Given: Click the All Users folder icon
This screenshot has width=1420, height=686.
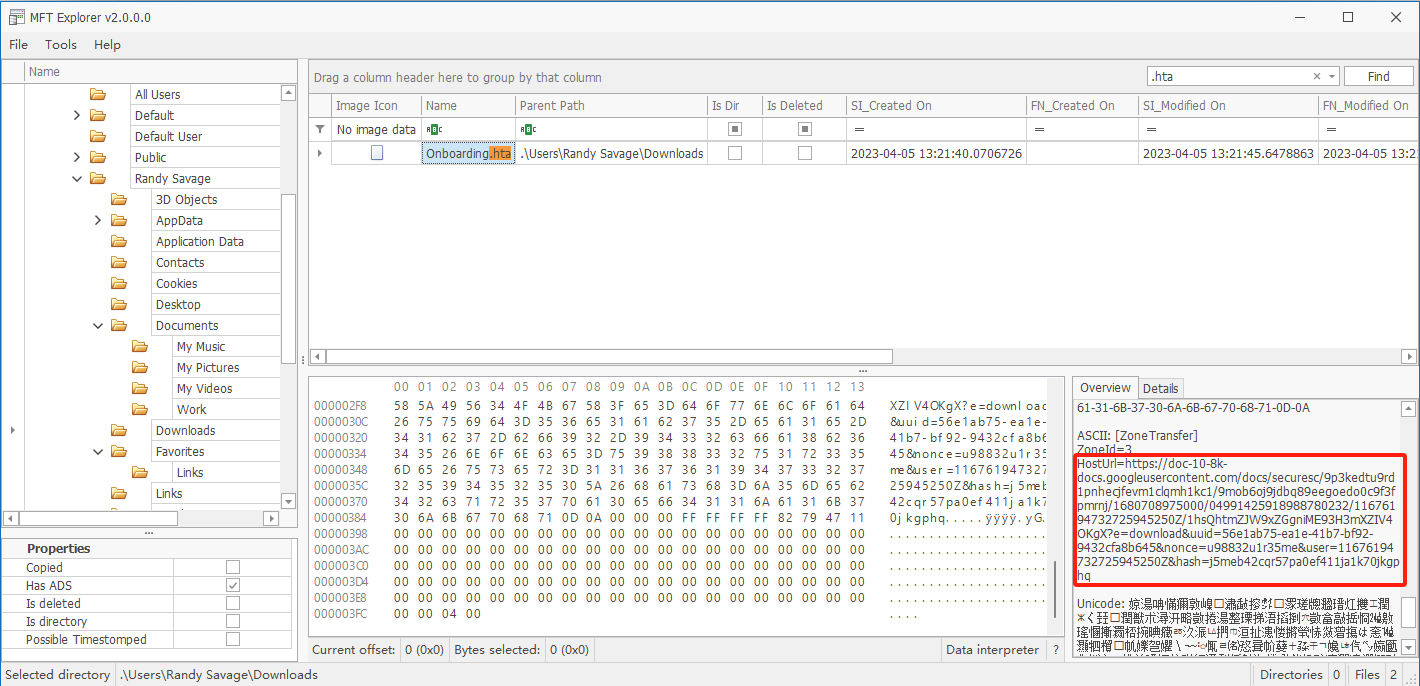Looking at the screenshot, I should coord(97,94).
